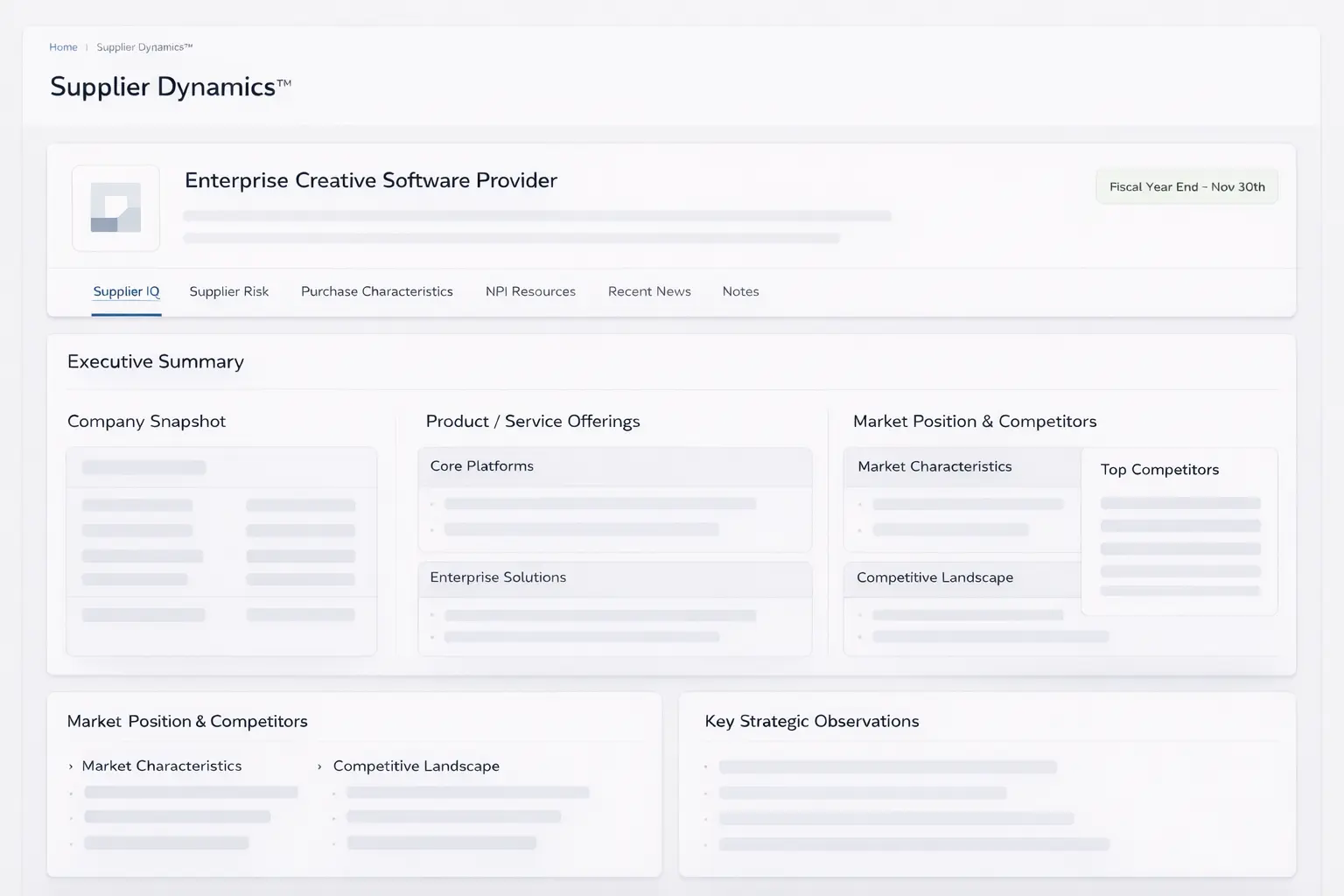Go to the NPI Resources tab
Viewport: 1344px width, 896px height.
click(530, 291)
